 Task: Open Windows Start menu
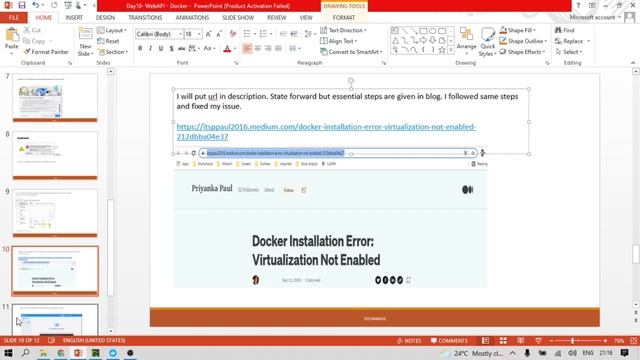pos(8,353)
